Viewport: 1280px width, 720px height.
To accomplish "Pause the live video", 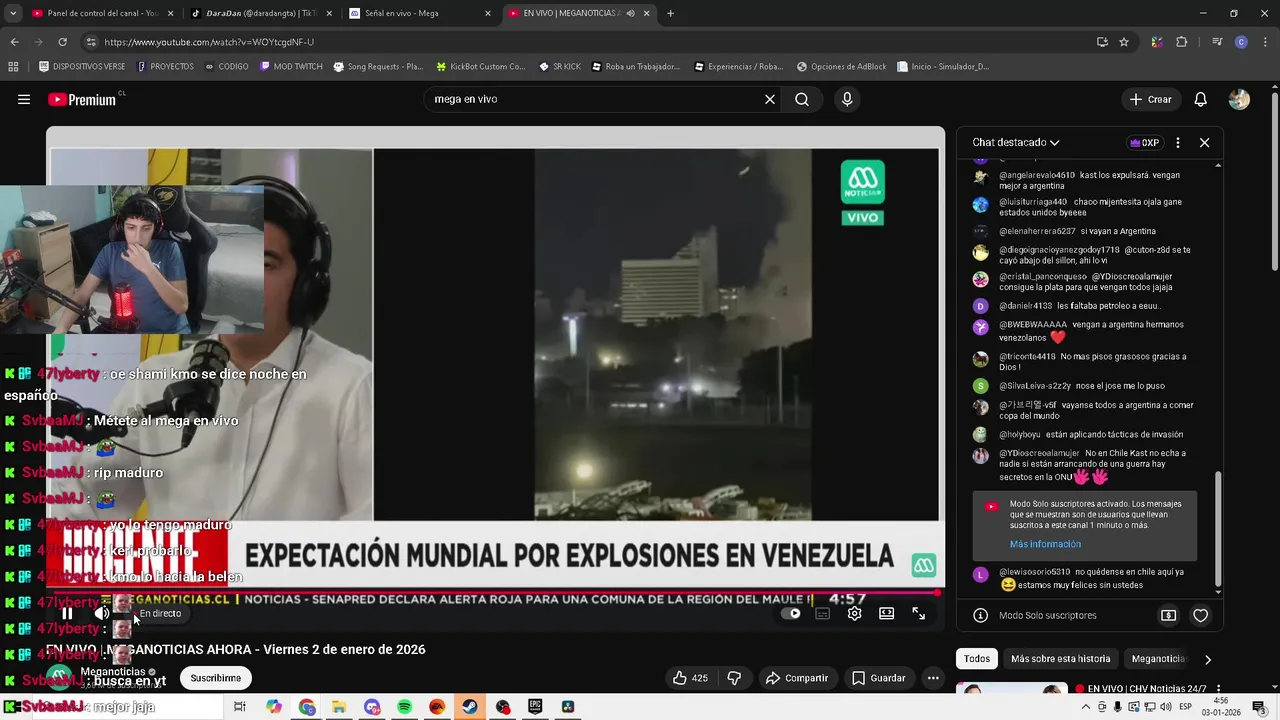I will [x=67, y=613].
